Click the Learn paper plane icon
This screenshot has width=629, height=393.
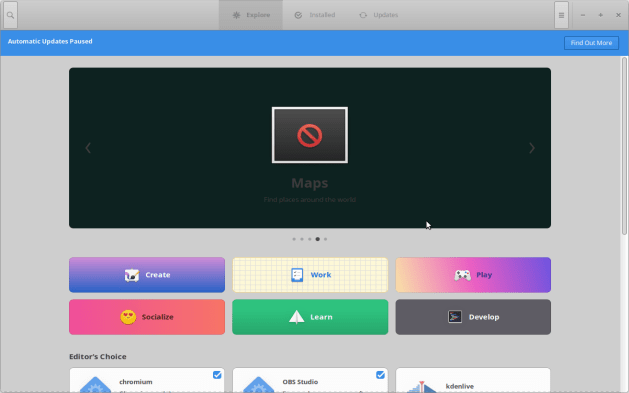coord(296,317)
